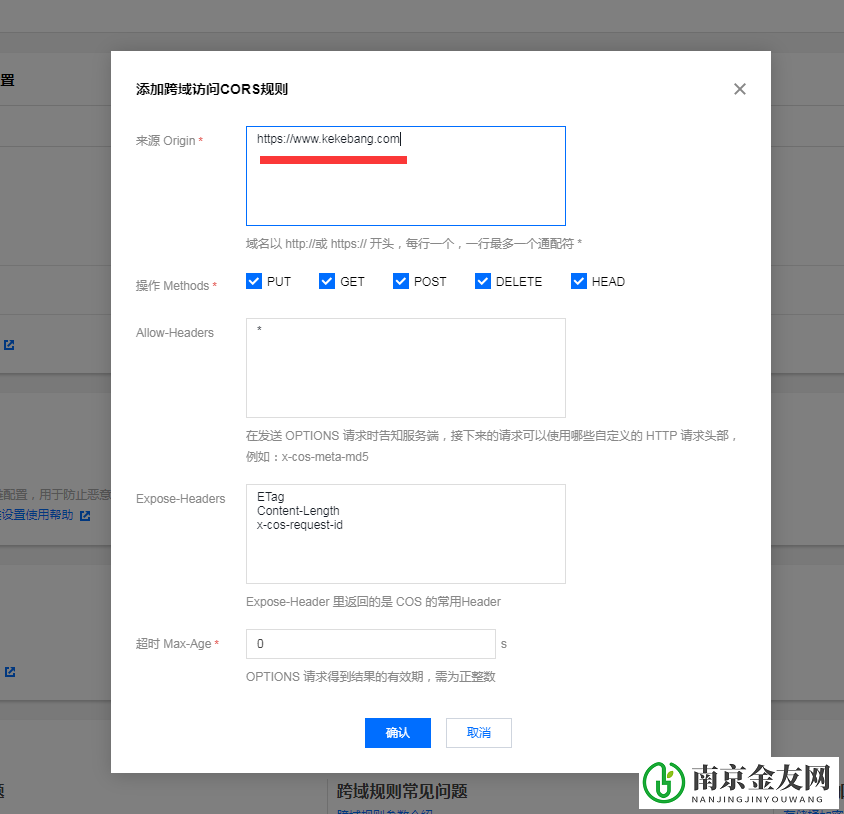
Task: Click the close X of the CORS dialog
Action: (740, 89)
